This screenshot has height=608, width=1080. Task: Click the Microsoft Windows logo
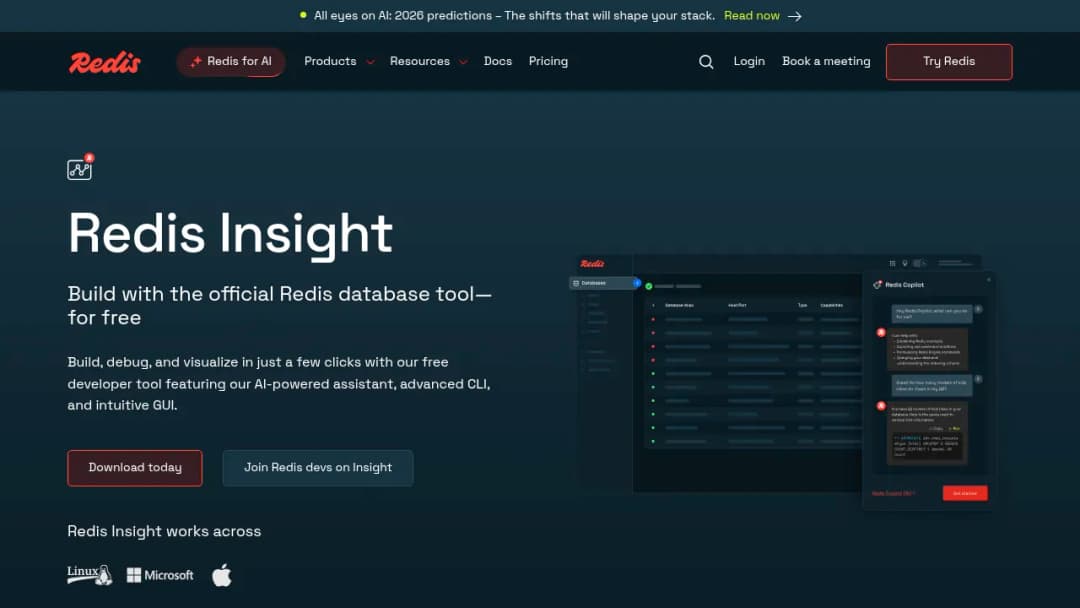point(160,575)
